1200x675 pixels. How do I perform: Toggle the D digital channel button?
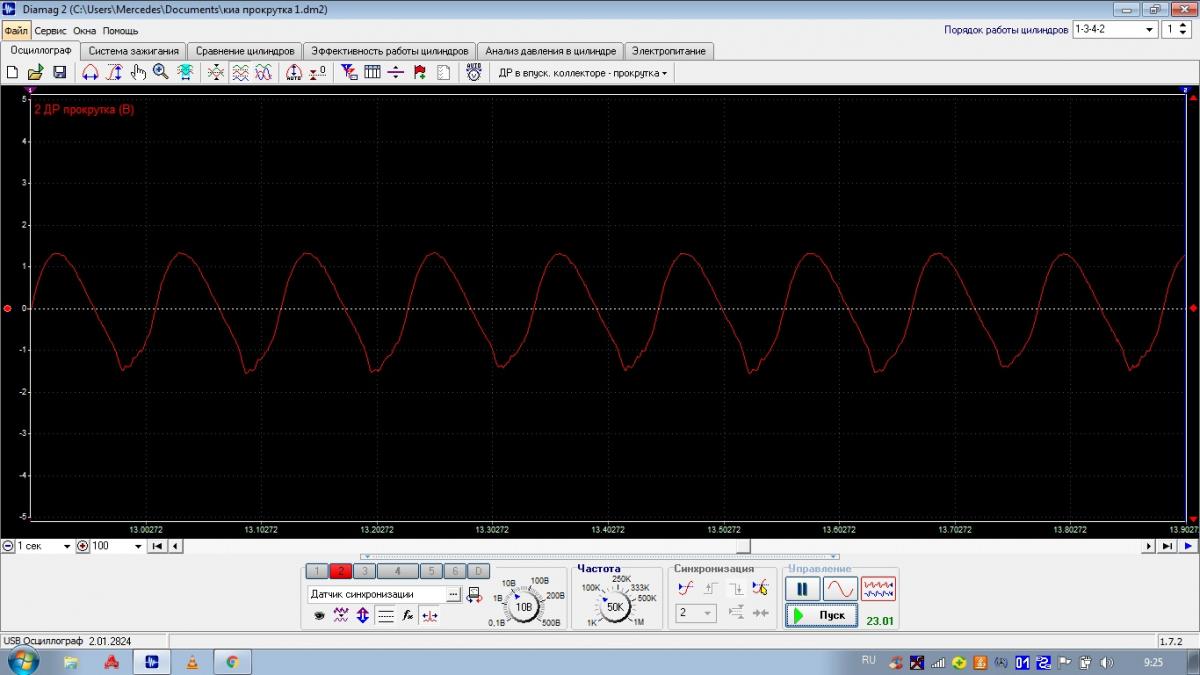[479, 572]
